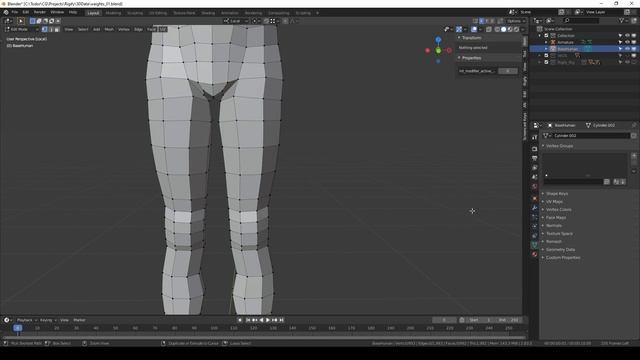
Task: Open the Object Data mesh properties tab
Action: pos(535,245)
